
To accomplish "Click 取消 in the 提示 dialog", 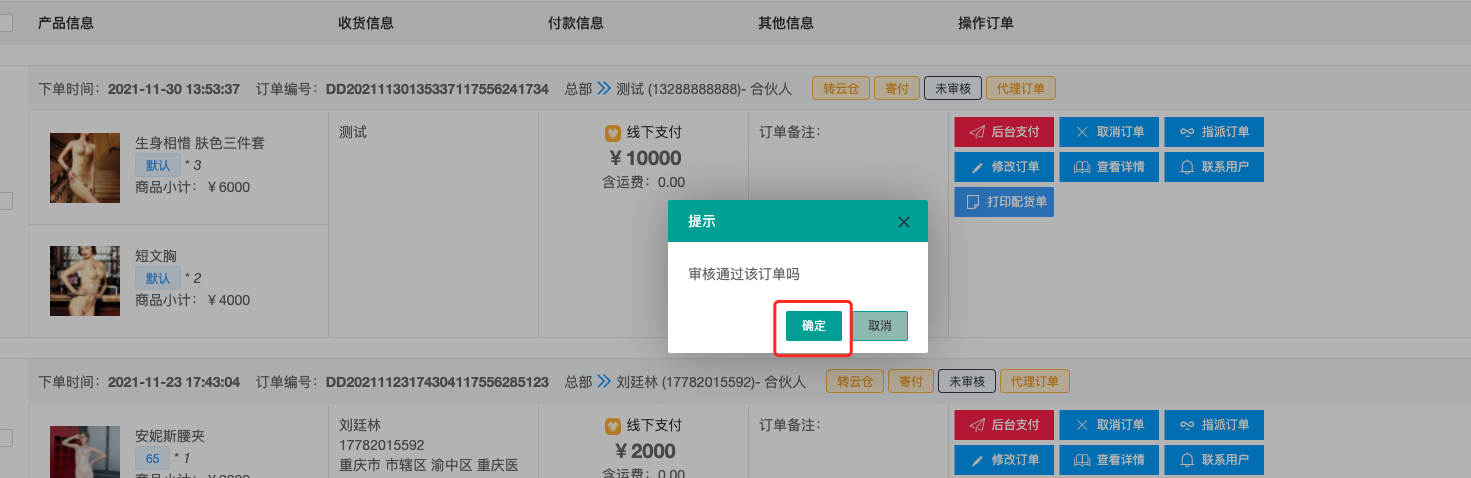I will coord(880,326).
